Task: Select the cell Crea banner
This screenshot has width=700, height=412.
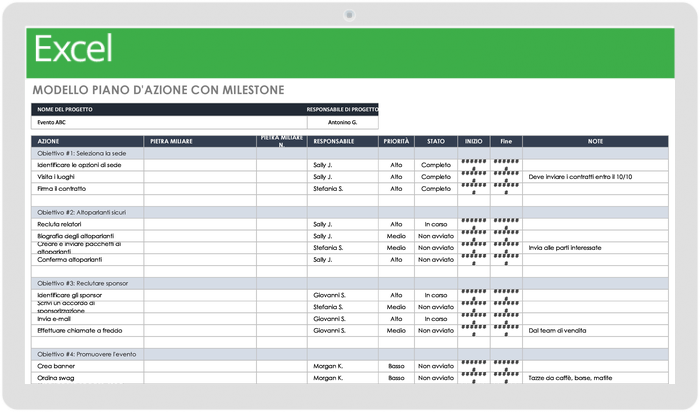Action: pos(88,366)
